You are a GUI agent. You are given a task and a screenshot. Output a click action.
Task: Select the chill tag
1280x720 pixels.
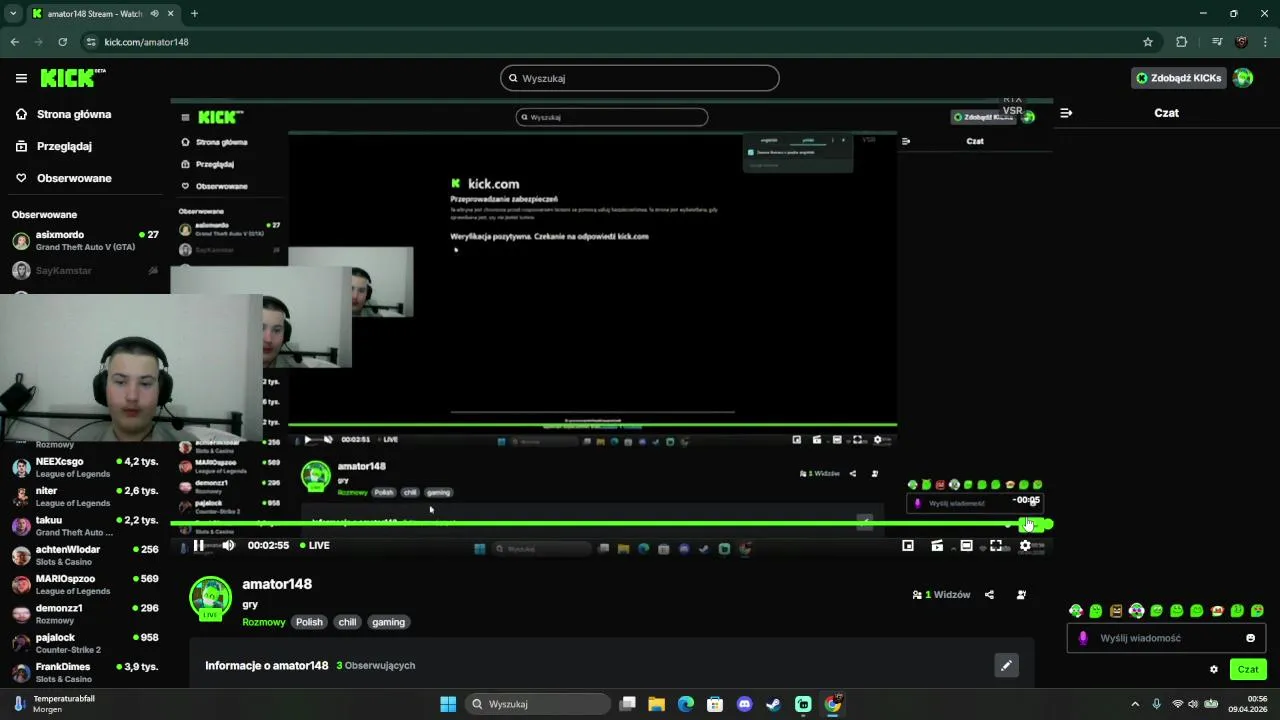coord(347,622)
